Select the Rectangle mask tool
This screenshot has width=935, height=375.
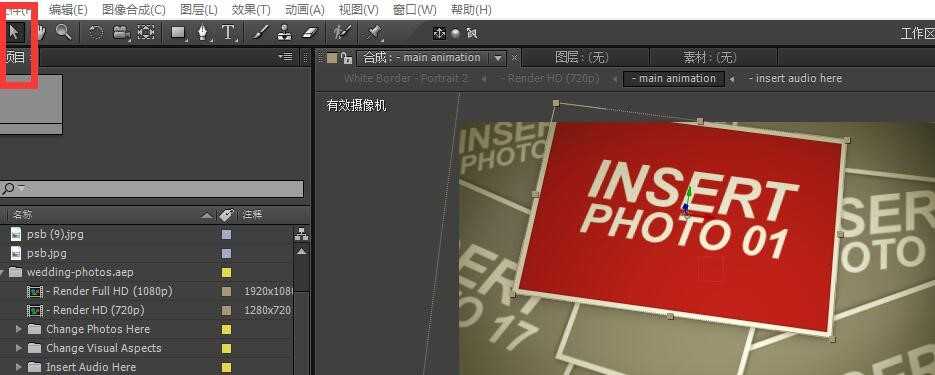[x=178, y=32]
